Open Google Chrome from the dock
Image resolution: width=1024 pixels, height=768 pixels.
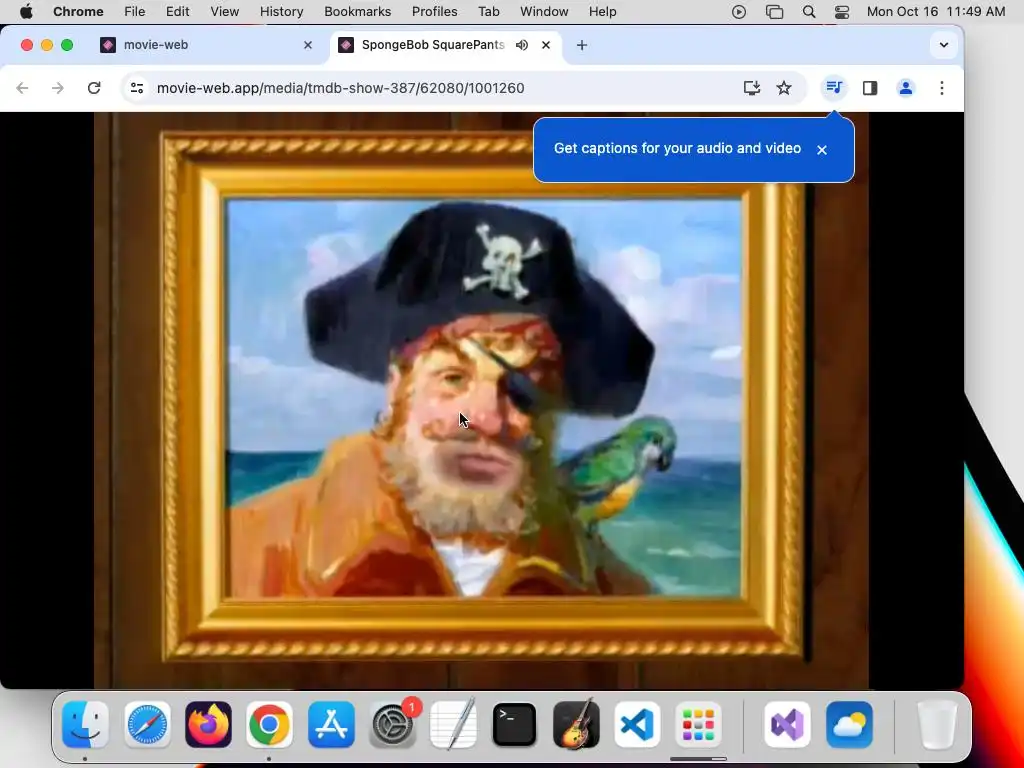point(269,724)
